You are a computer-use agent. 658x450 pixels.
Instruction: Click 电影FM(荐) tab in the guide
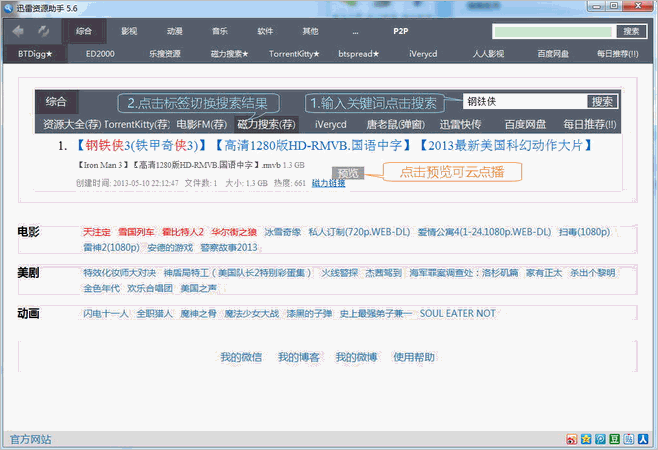(201, 124)
